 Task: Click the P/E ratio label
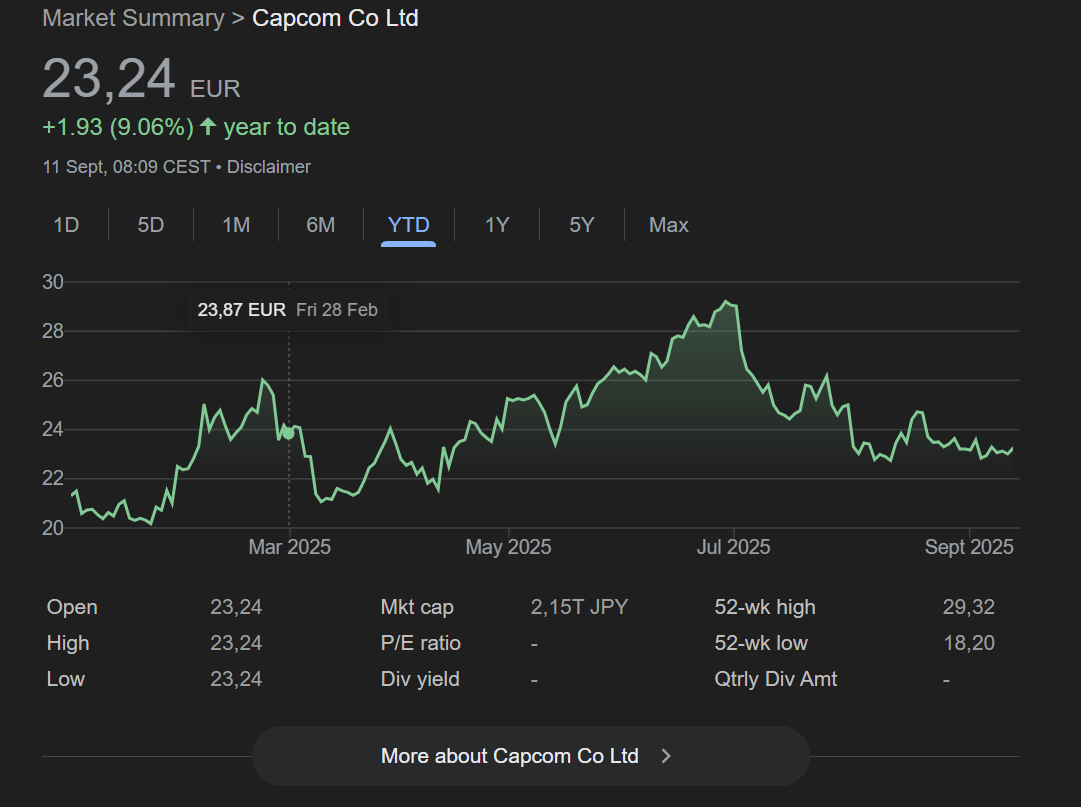click(x=421, y=643)
